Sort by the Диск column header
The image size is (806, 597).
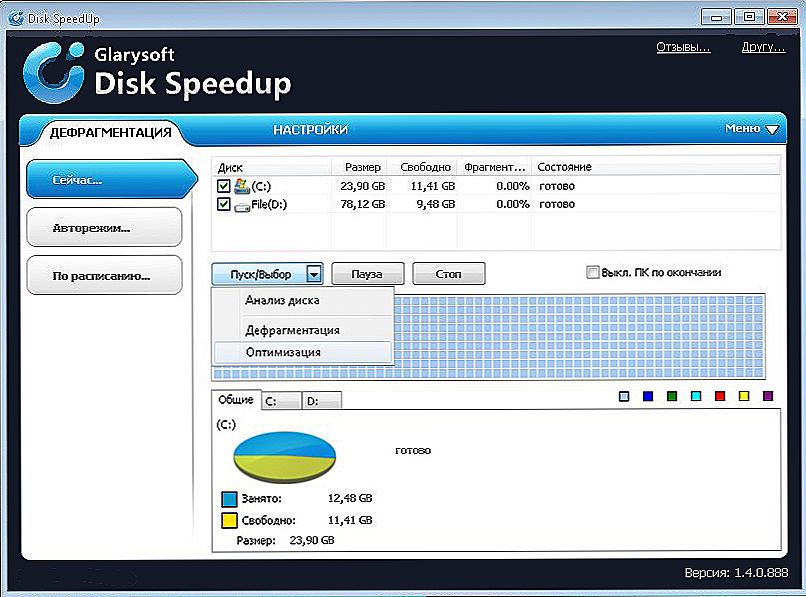click(271, 167)
